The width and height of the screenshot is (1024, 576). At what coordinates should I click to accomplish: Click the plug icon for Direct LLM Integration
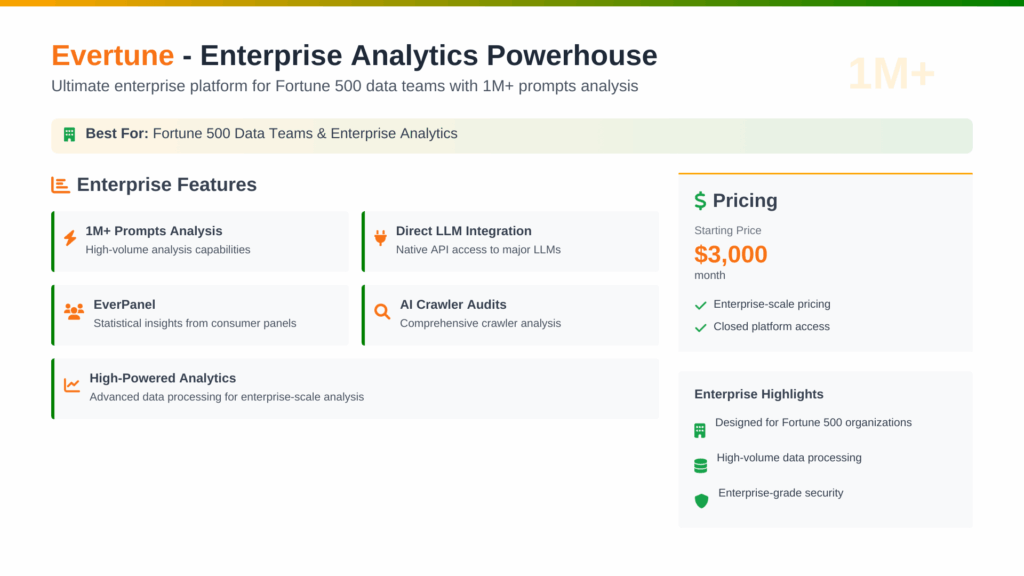(x=380, y=238)
